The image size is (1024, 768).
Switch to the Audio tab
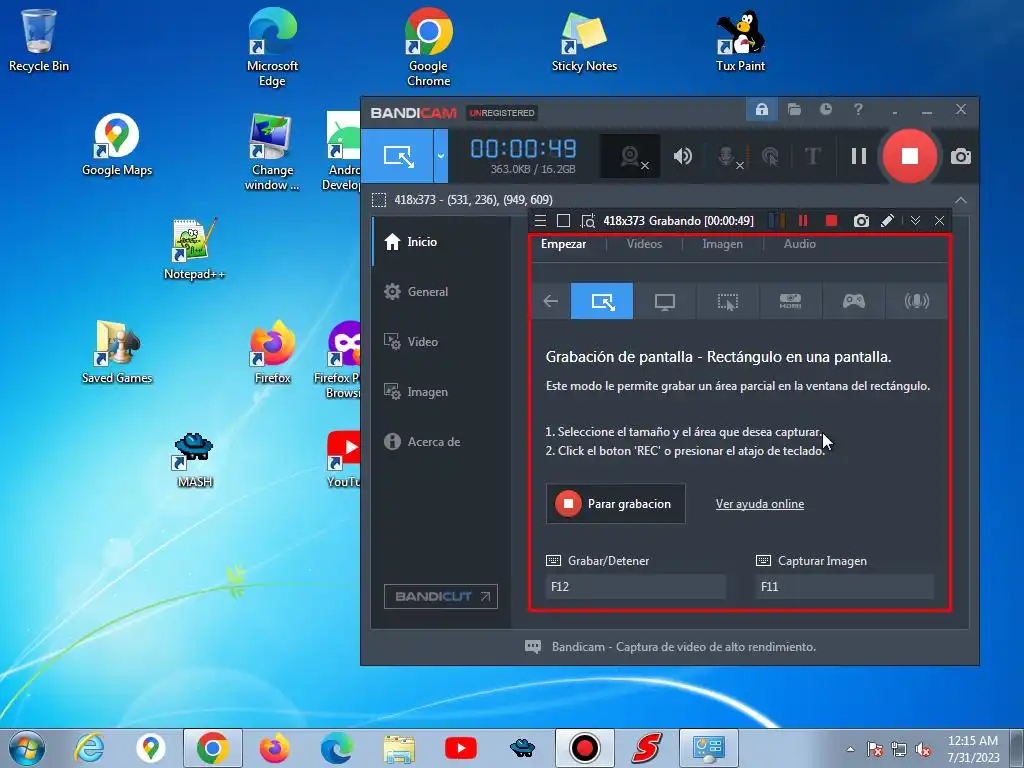(x=799, y=244)
